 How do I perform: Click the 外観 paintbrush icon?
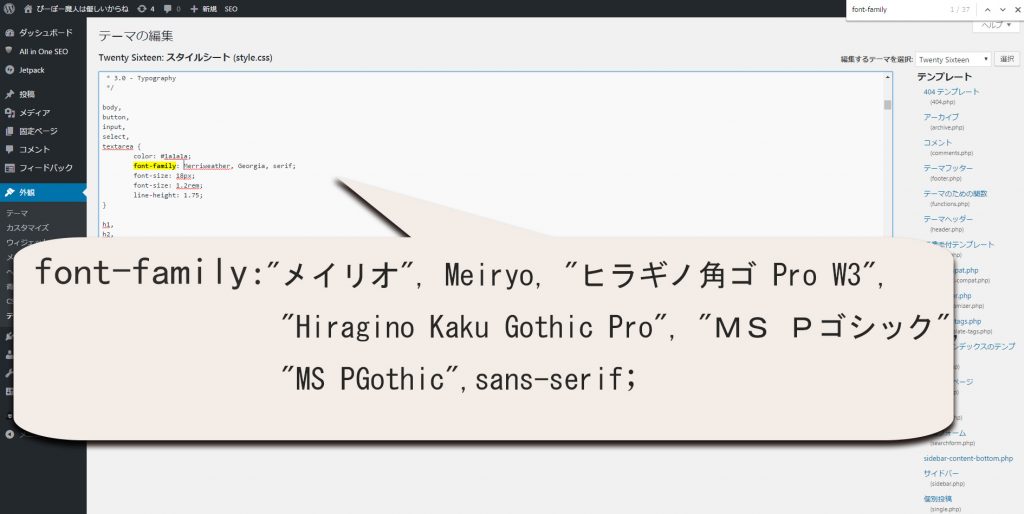9,193
